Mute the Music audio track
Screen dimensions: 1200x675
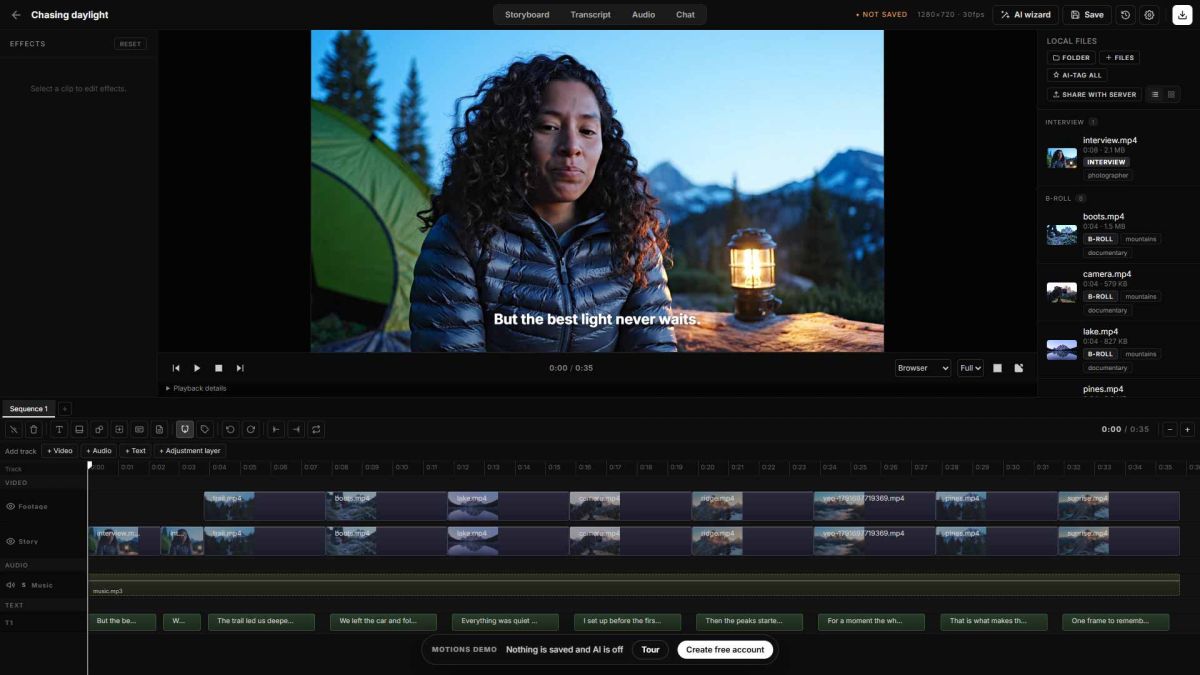tap(10, 585)
